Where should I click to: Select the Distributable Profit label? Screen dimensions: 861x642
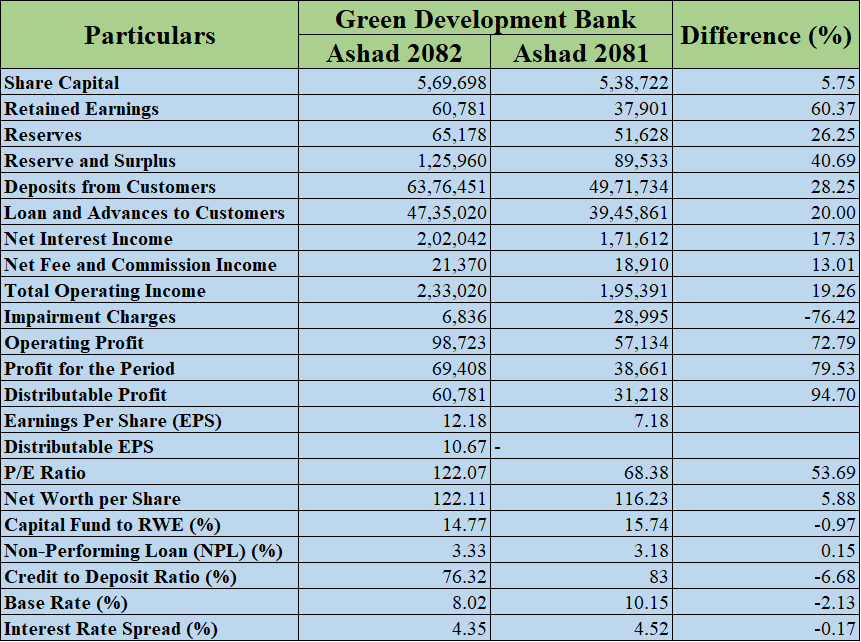click(x=86, y=395)
